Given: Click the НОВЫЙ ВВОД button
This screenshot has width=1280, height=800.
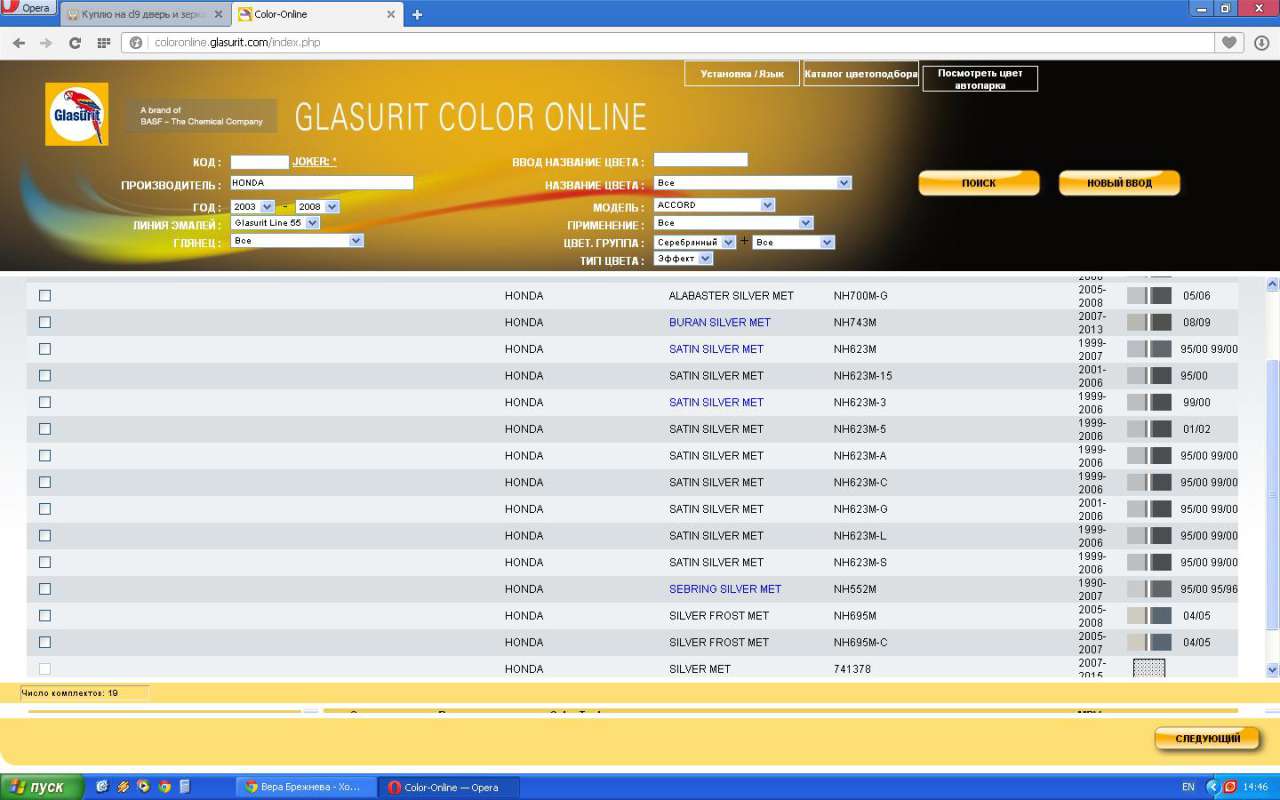Looking at the screenshot, I should [1119, 183].
